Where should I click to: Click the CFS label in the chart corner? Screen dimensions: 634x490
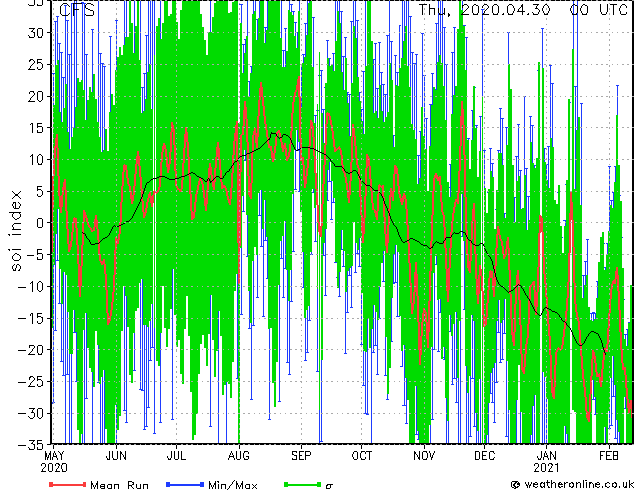77,10
